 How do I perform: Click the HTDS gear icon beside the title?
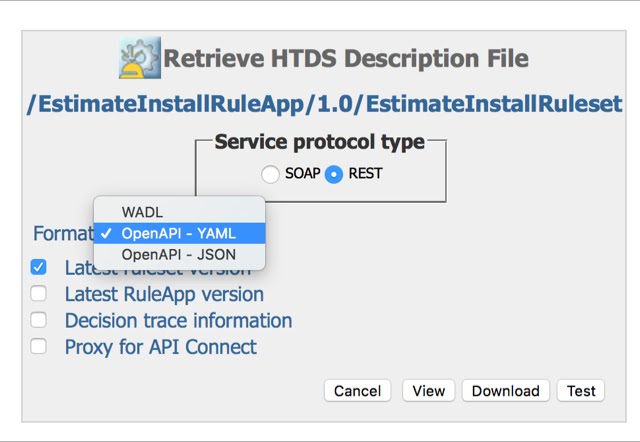139,58
